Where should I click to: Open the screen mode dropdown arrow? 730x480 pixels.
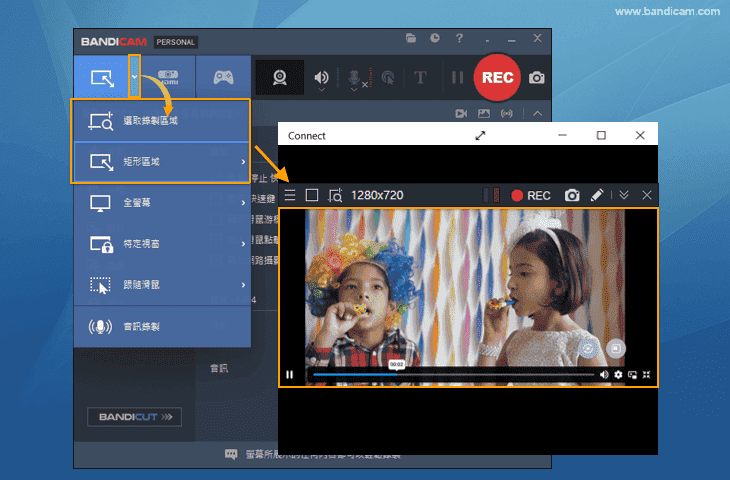click(x=134, y=77)
